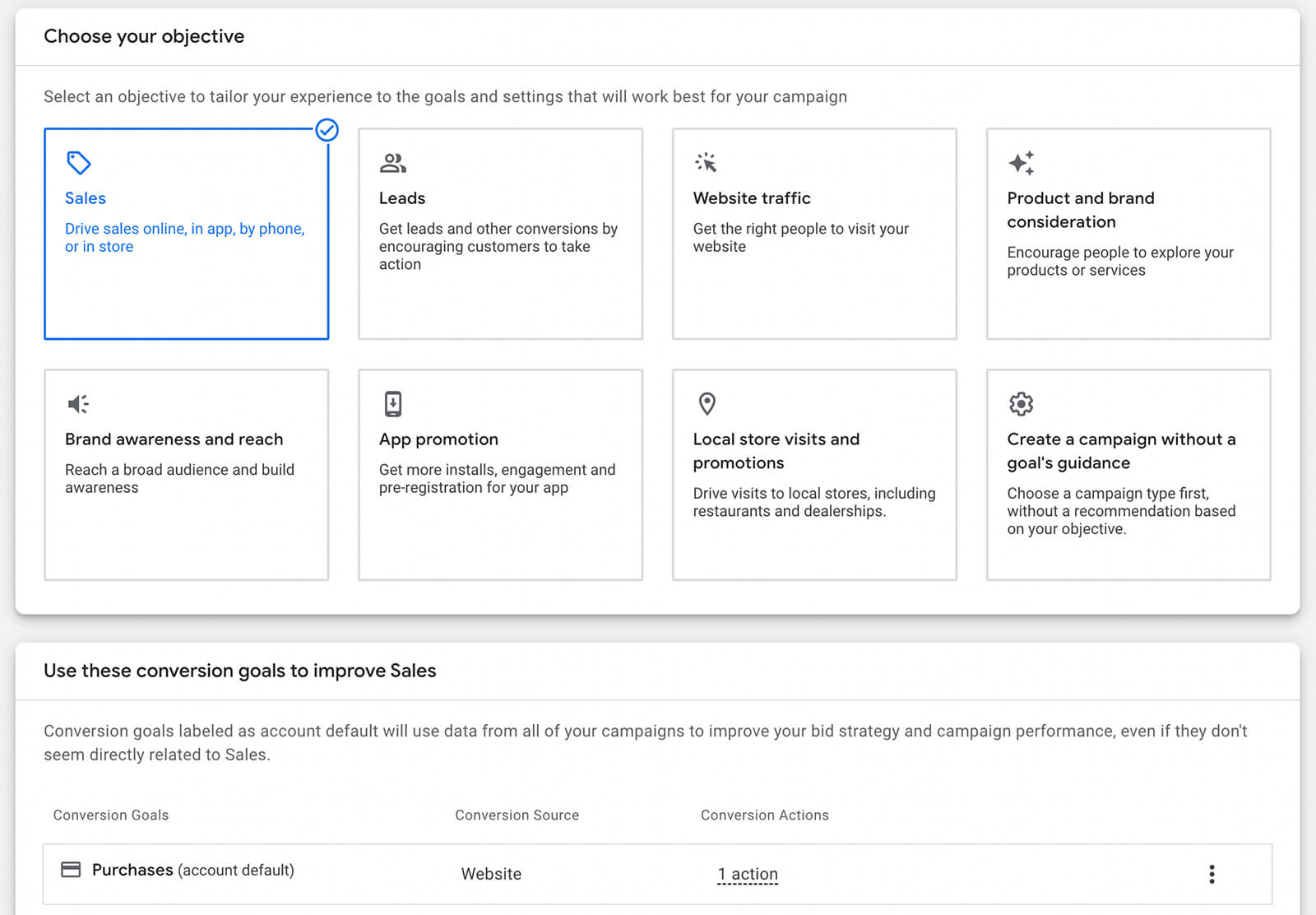This screenshot has width=1316, height=915.
Task: Click the account default conversion goals explanation
Action: pyautogui.click(x=646, y=743)
